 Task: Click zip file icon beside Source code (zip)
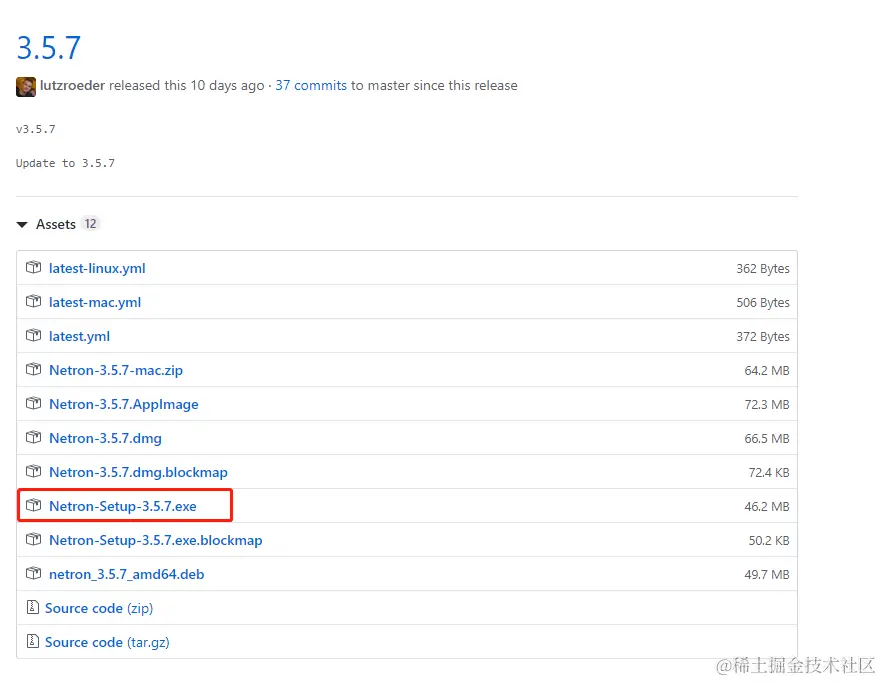pos(33,607)
